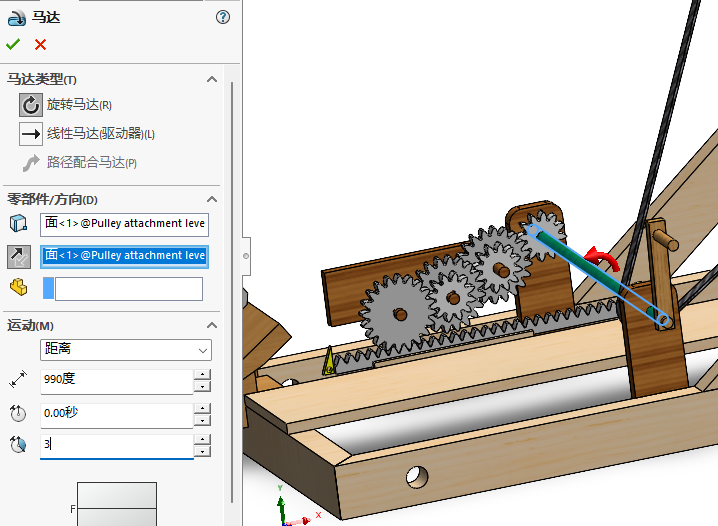Click the red rotation arrow in viewport
Image resolution: width=718 pixels, height=526 pixels.
(602, 260)
